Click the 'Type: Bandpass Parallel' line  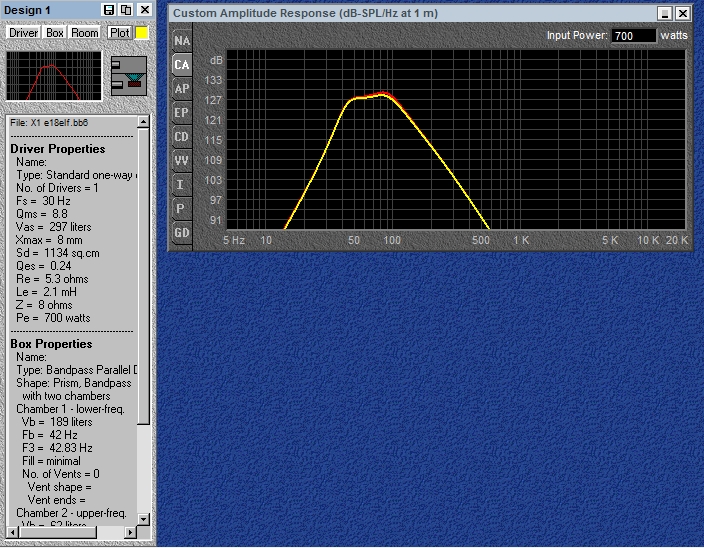[76, 370]
